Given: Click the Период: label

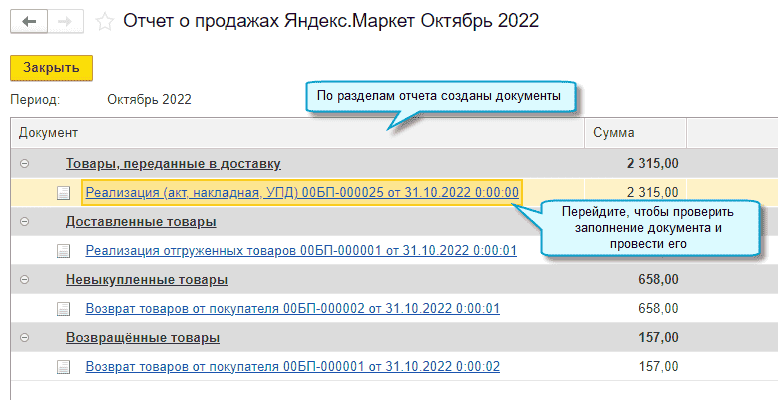Looking at the screenshot, I should point(35,99).
